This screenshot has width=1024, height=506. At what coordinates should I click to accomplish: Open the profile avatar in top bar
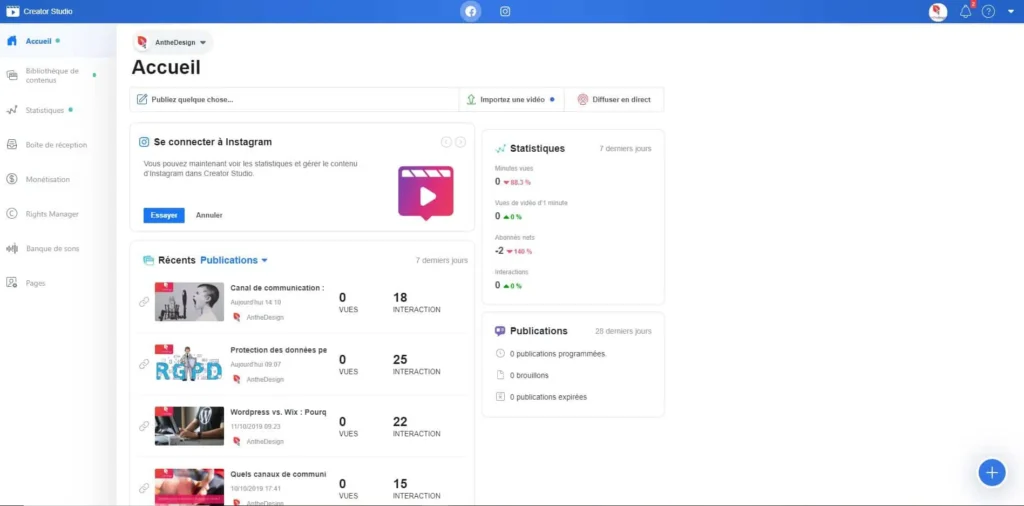pyautogui.click(x=938, y=12)
